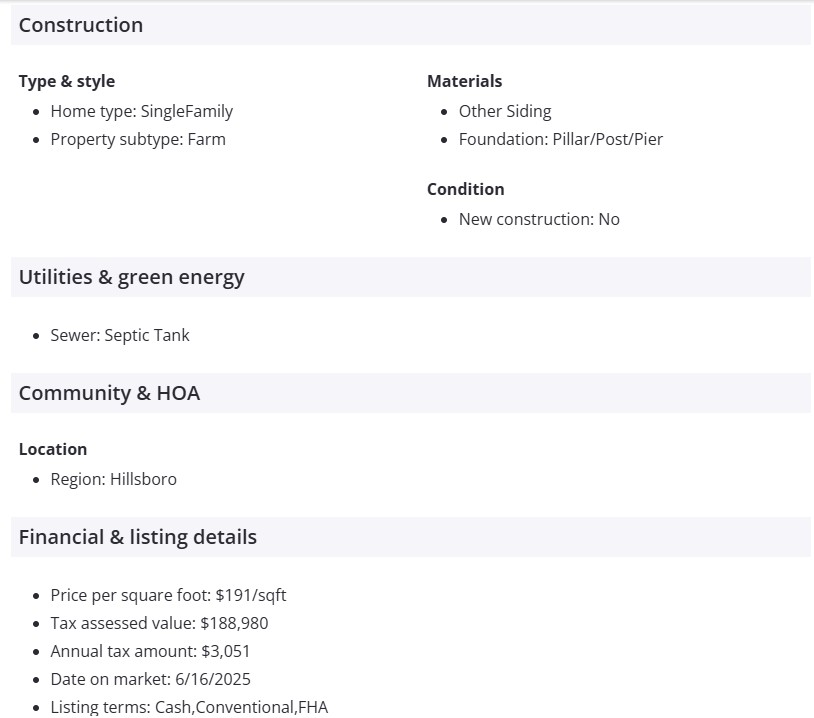Select the Region: Hillsboro item

(113, 479)
